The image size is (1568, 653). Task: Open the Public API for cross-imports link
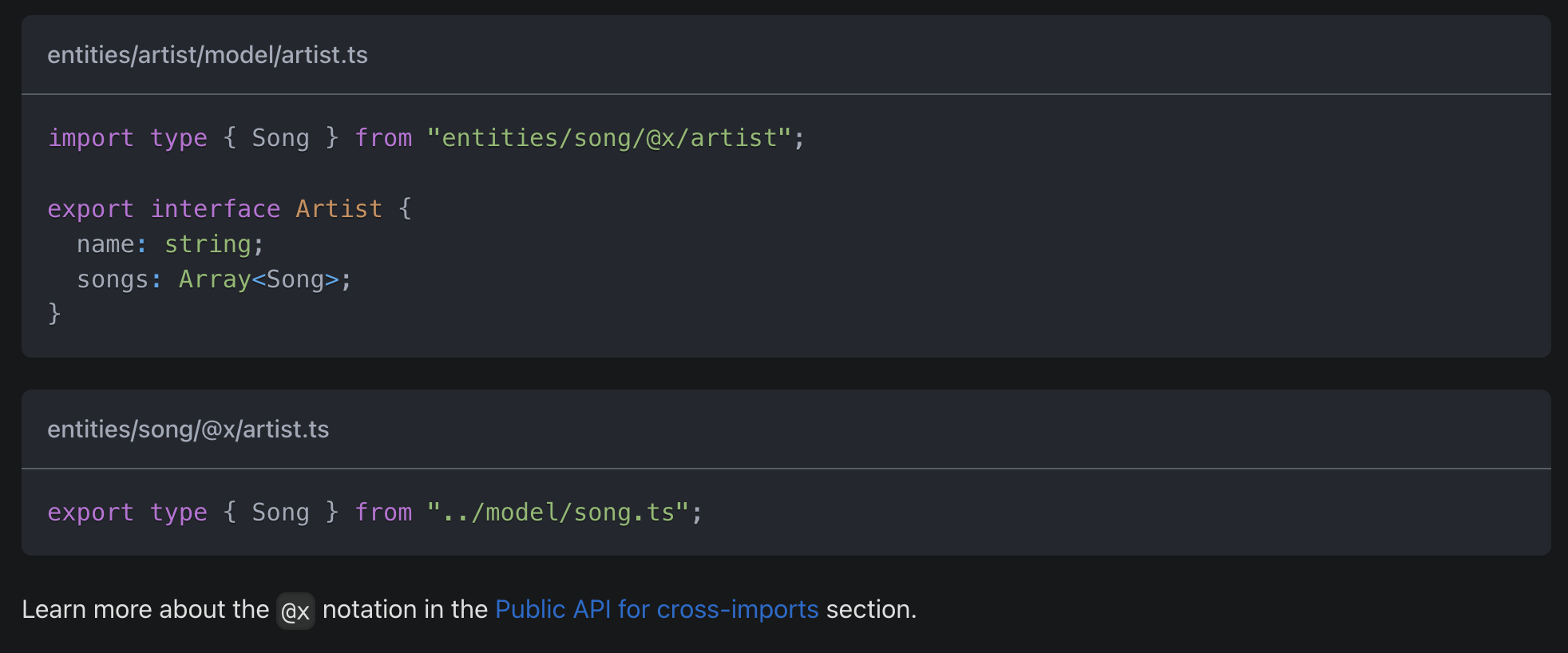tap(656, 609)
